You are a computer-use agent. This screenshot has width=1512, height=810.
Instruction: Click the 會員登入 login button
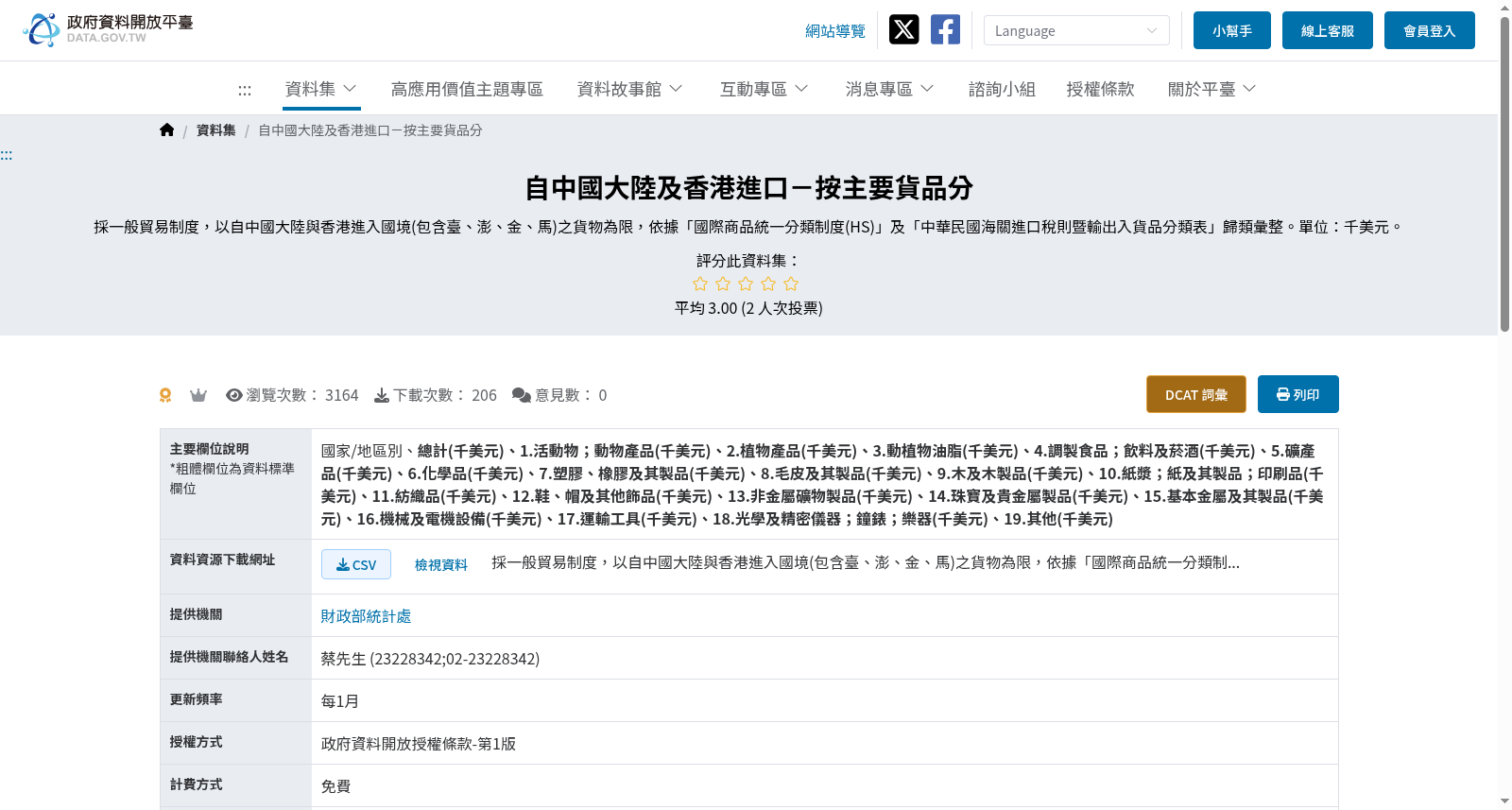point(1430,30)
